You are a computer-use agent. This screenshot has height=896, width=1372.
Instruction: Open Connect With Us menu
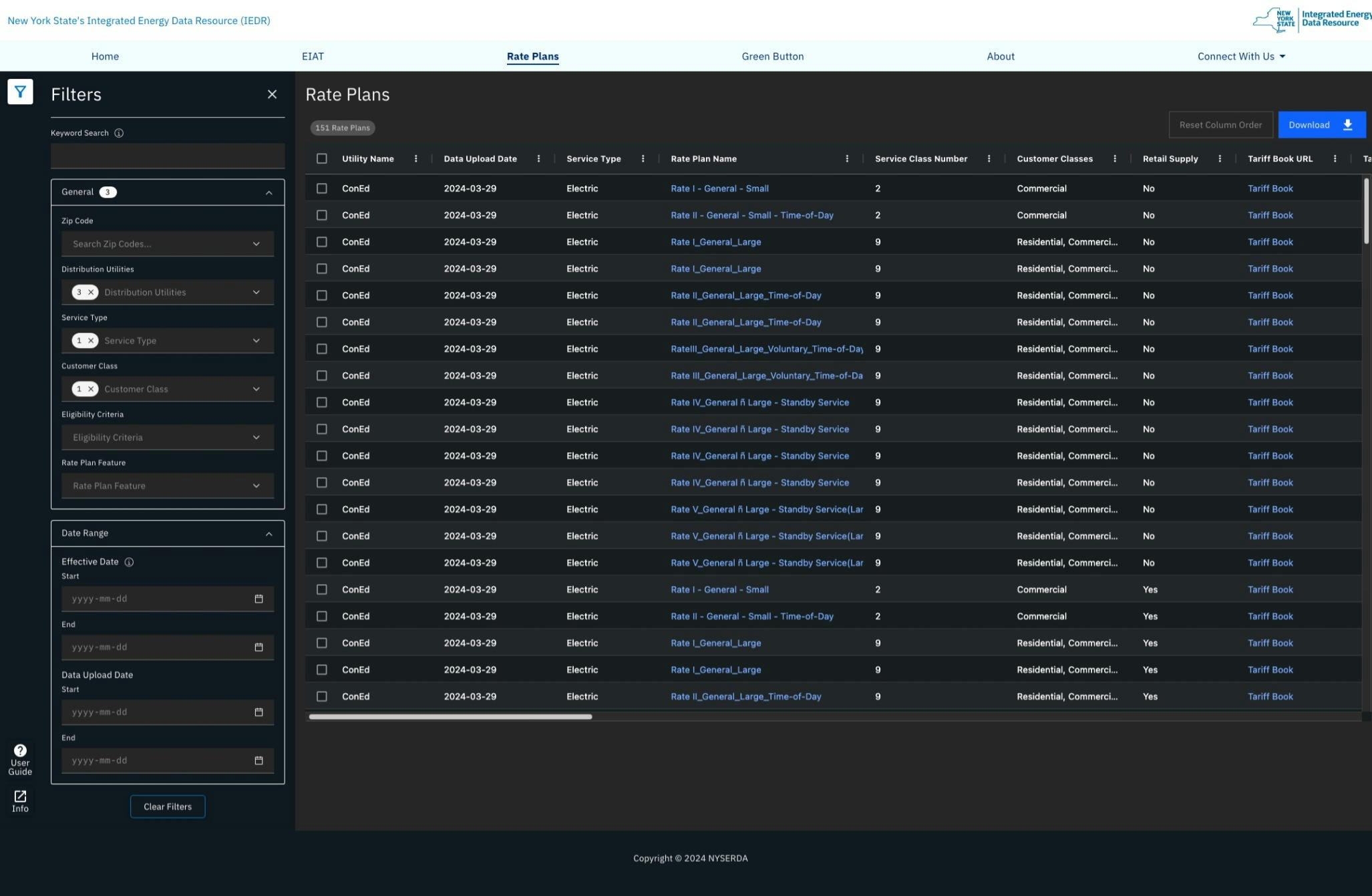[x=1240, y=56]
